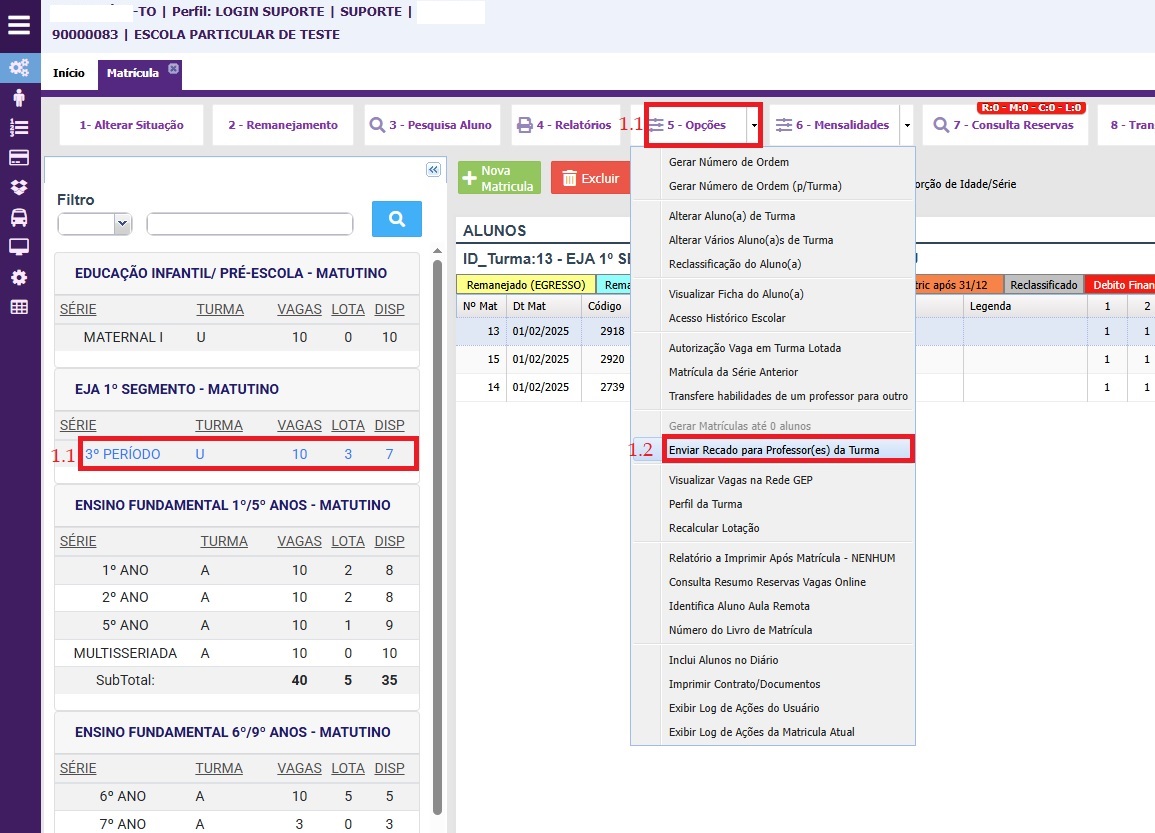Collapse the left class panel

[433, 170]
